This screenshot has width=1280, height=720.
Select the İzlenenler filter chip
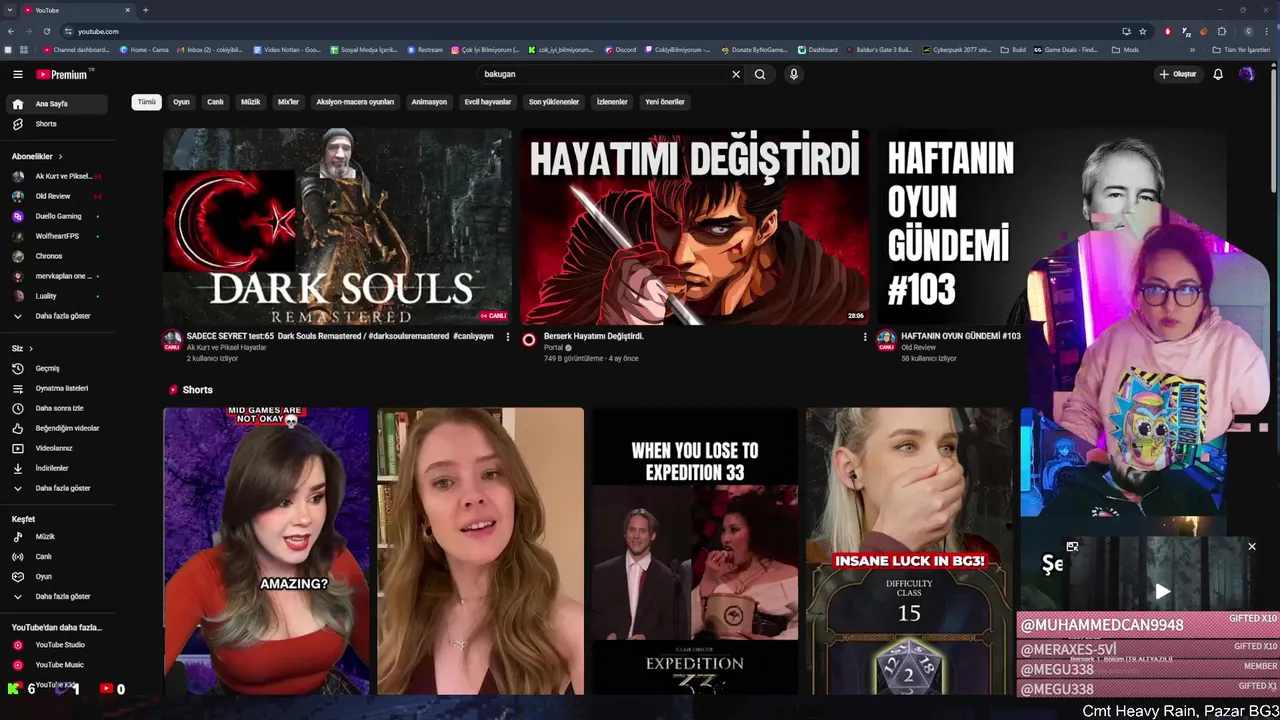tap(612, 102)
